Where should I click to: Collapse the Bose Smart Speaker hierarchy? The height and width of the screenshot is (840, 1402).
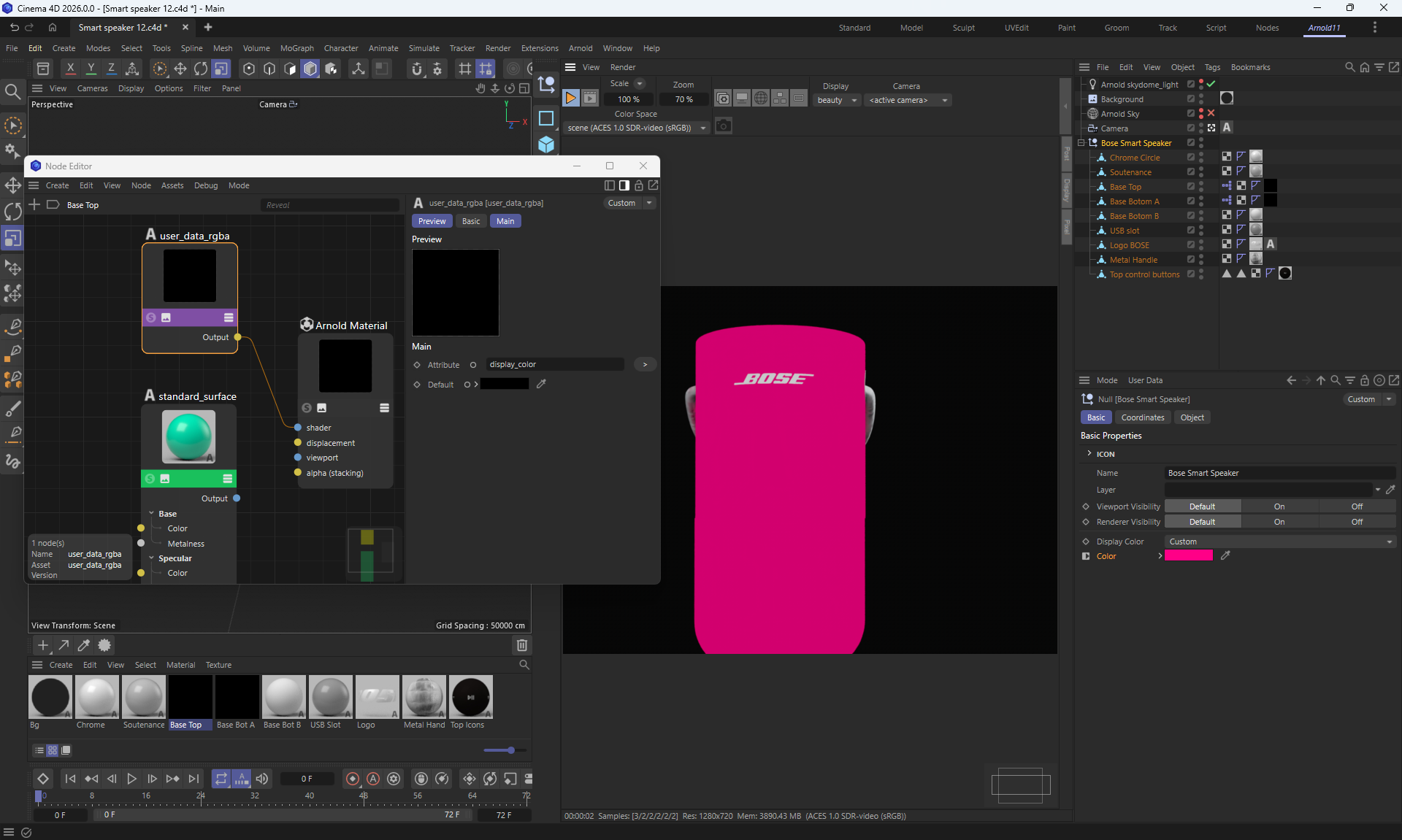(1081, 143)
